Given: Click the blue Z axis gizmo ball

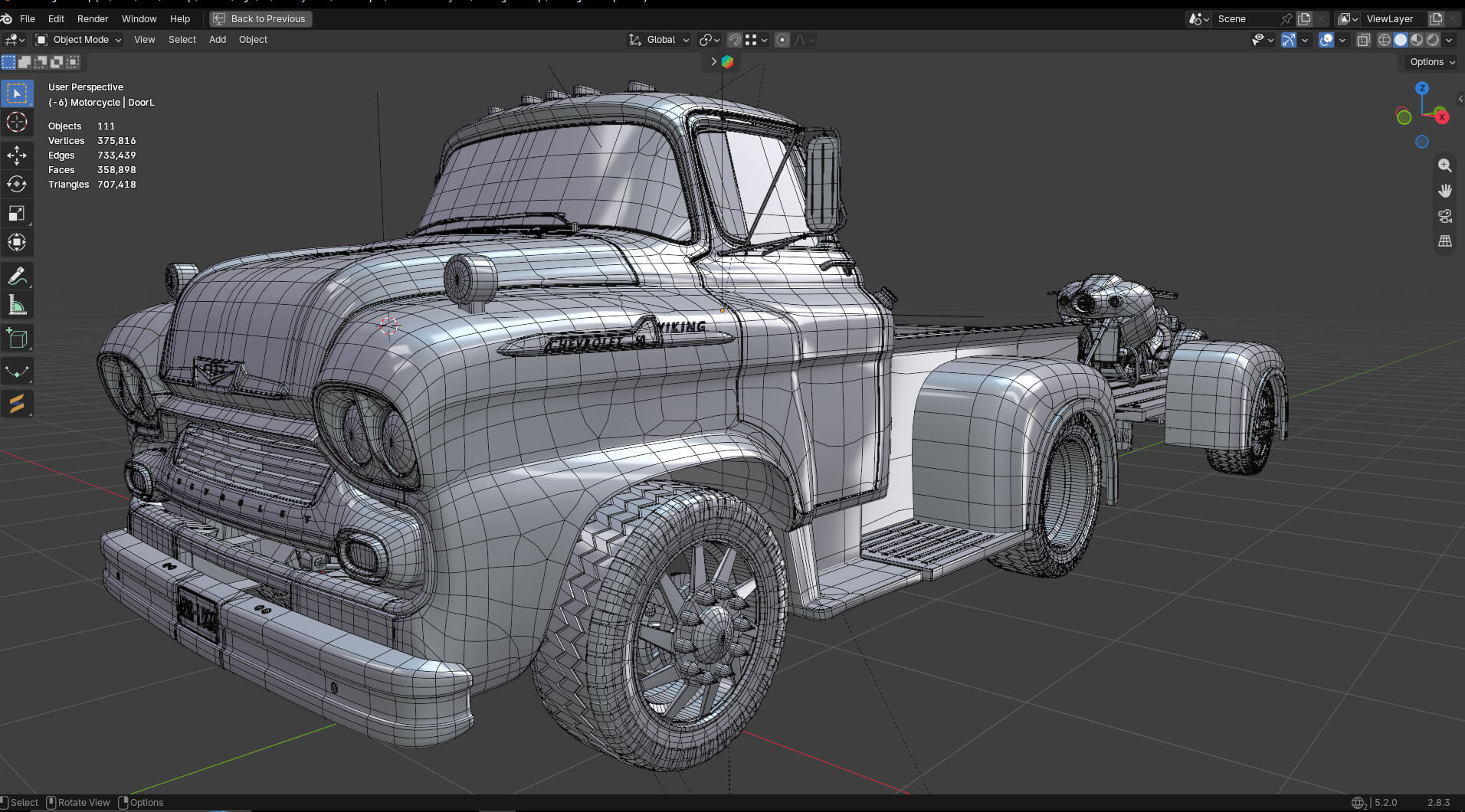Looking at the screenshot, I should coord(1422,89).
